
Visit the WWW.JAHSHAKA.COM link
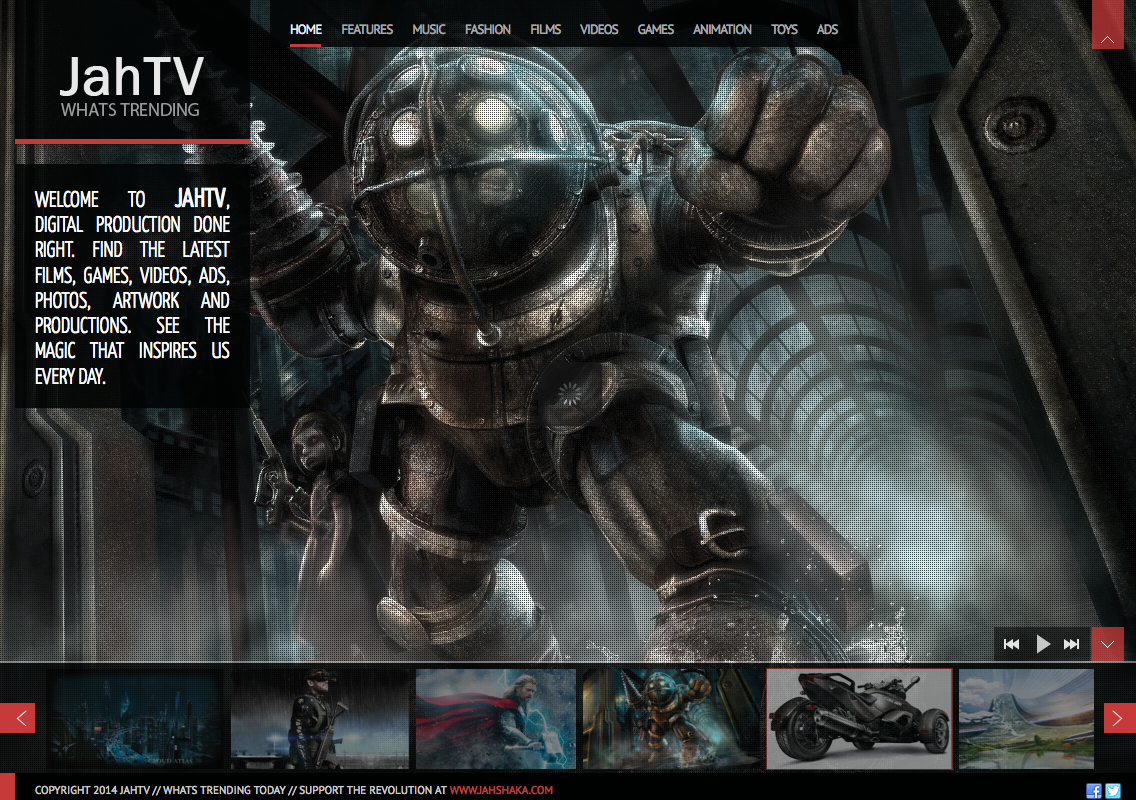point(501,790)
